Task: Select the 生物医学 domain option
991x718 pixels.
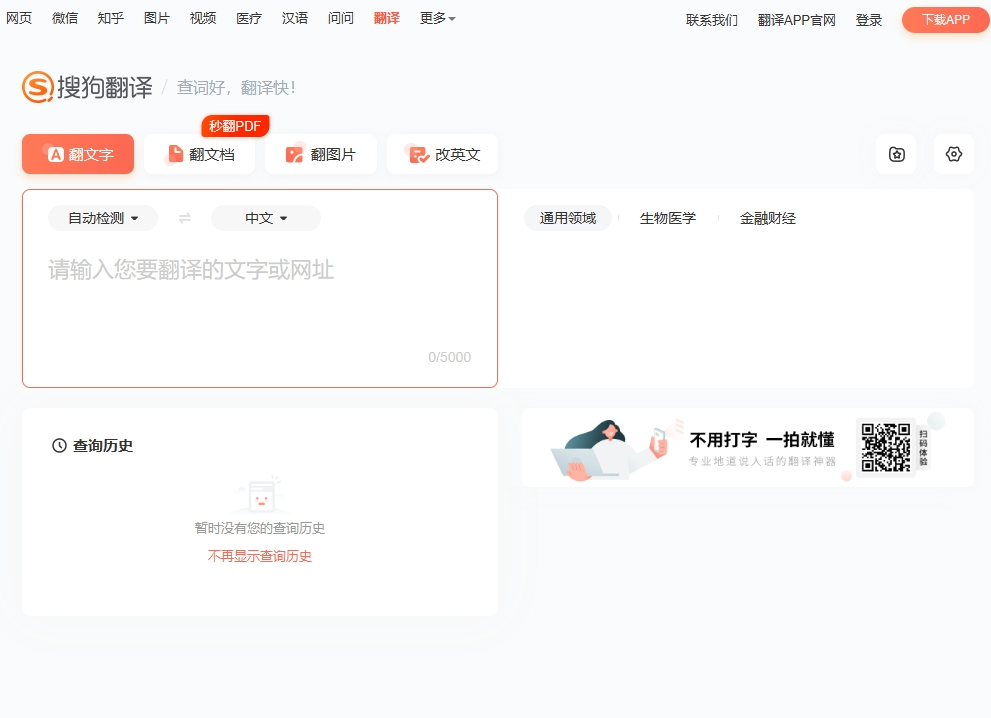Action: [667, 218]
